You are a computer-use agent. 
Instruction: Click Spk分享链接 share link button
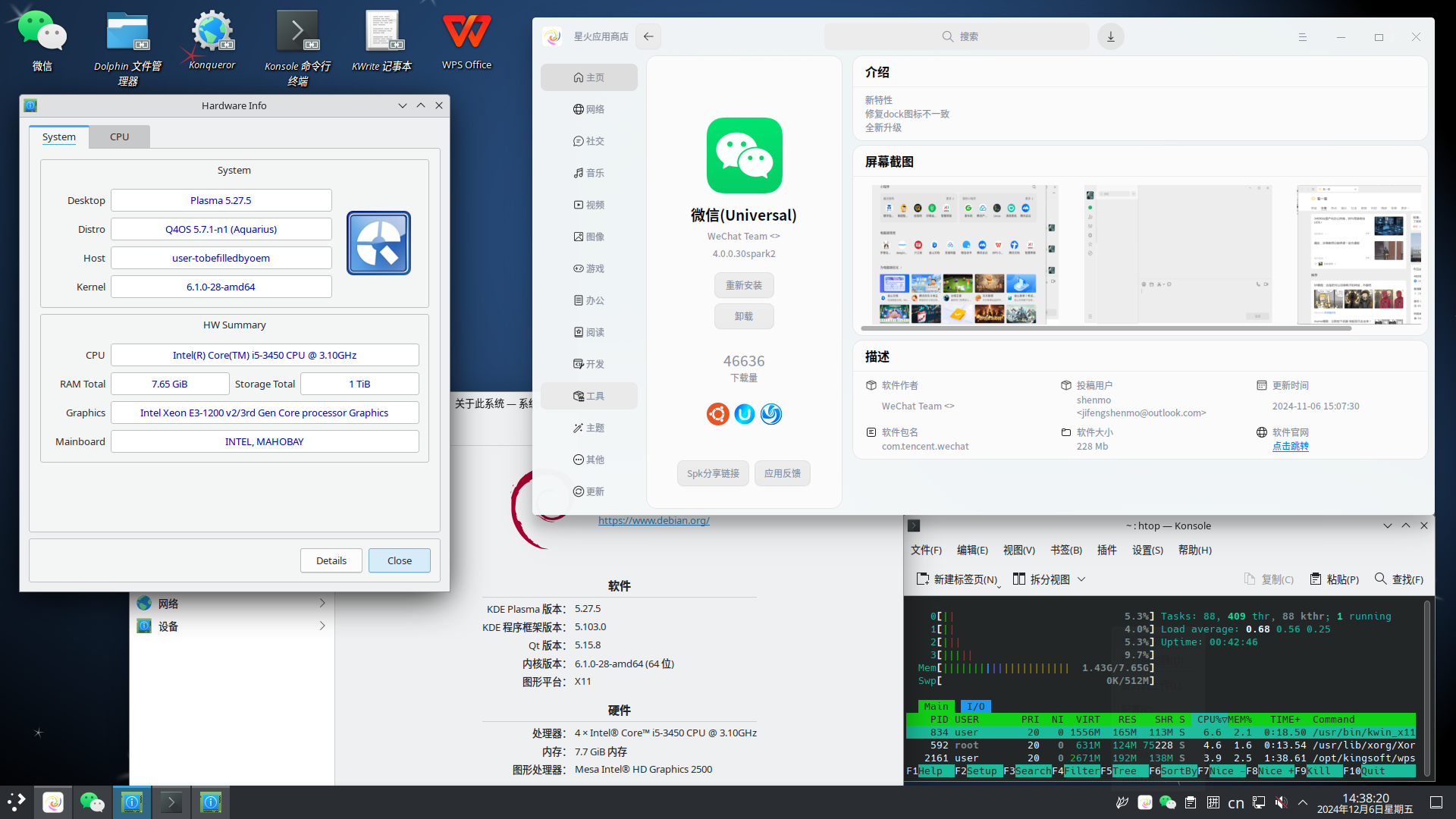point(713,473)
